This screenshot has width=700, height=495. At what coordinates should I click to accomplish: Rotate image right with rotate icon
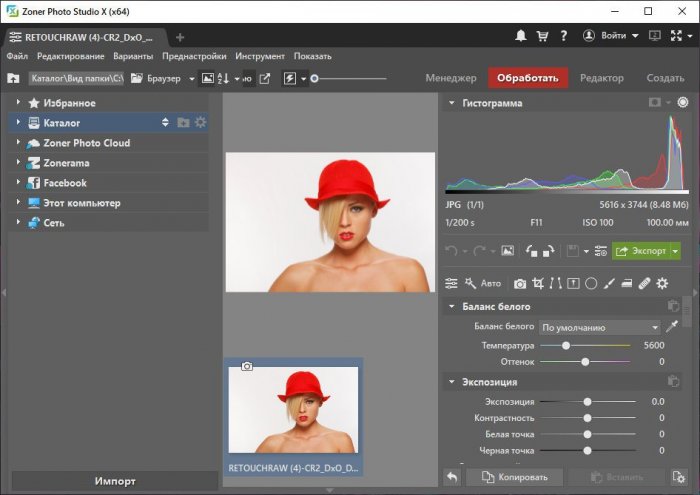click(550, 250)
